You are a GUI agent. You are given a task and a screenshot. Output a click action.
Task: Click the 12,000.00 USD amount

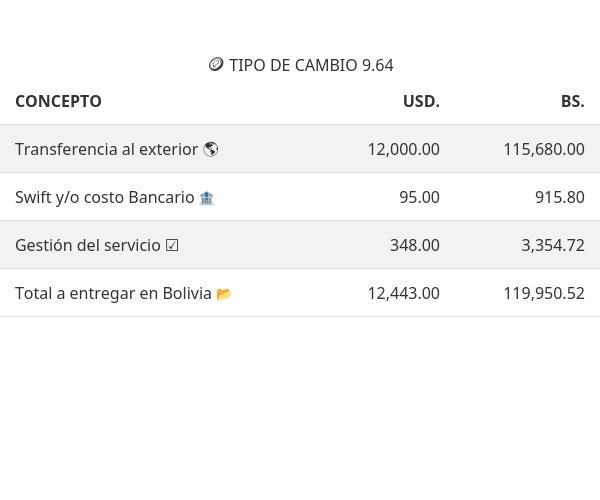click(x=403, y=149)
